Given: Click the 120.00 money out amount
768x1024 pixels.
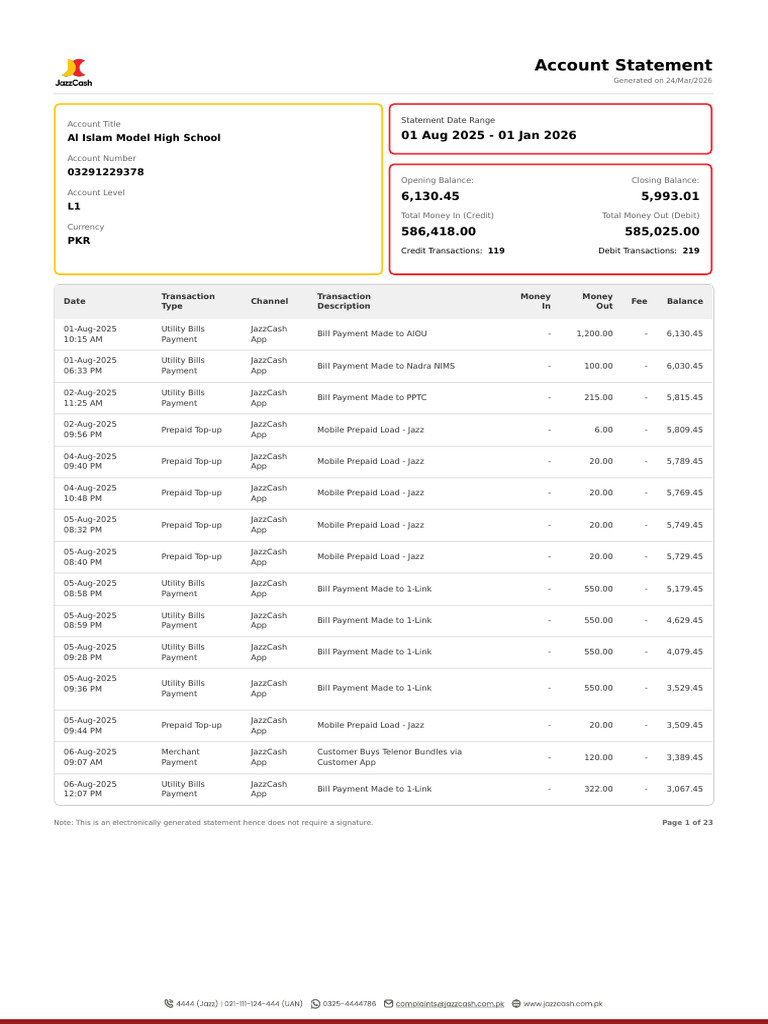Looking at the screenshot, I should point(598,758).
